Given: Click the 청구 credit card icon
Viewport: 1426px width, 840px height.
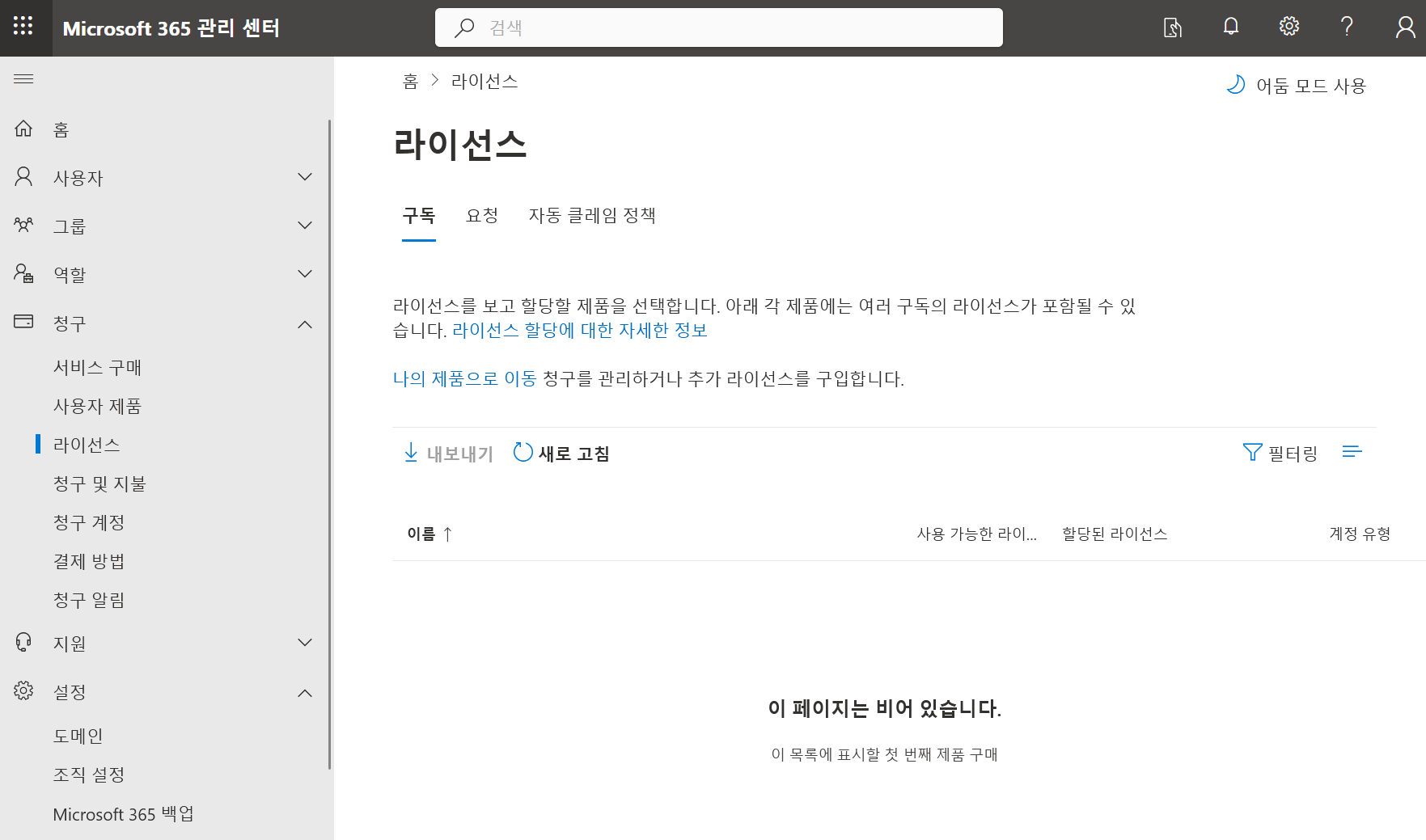Looking at the screenshot, I should (x=23, y=322).
